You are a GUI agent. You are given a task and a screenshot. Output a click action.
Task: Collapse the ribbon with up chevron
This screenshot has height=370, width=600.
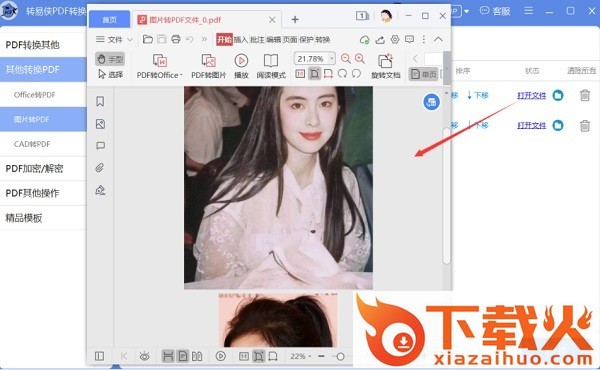(x=439, y=39)
